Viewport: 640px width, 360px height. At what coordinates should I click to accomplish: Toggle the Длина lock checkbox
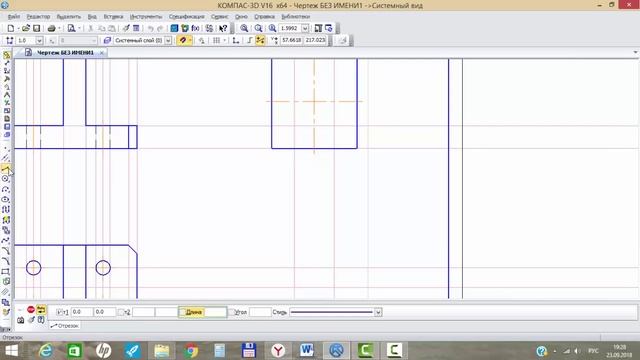[182, 312]
